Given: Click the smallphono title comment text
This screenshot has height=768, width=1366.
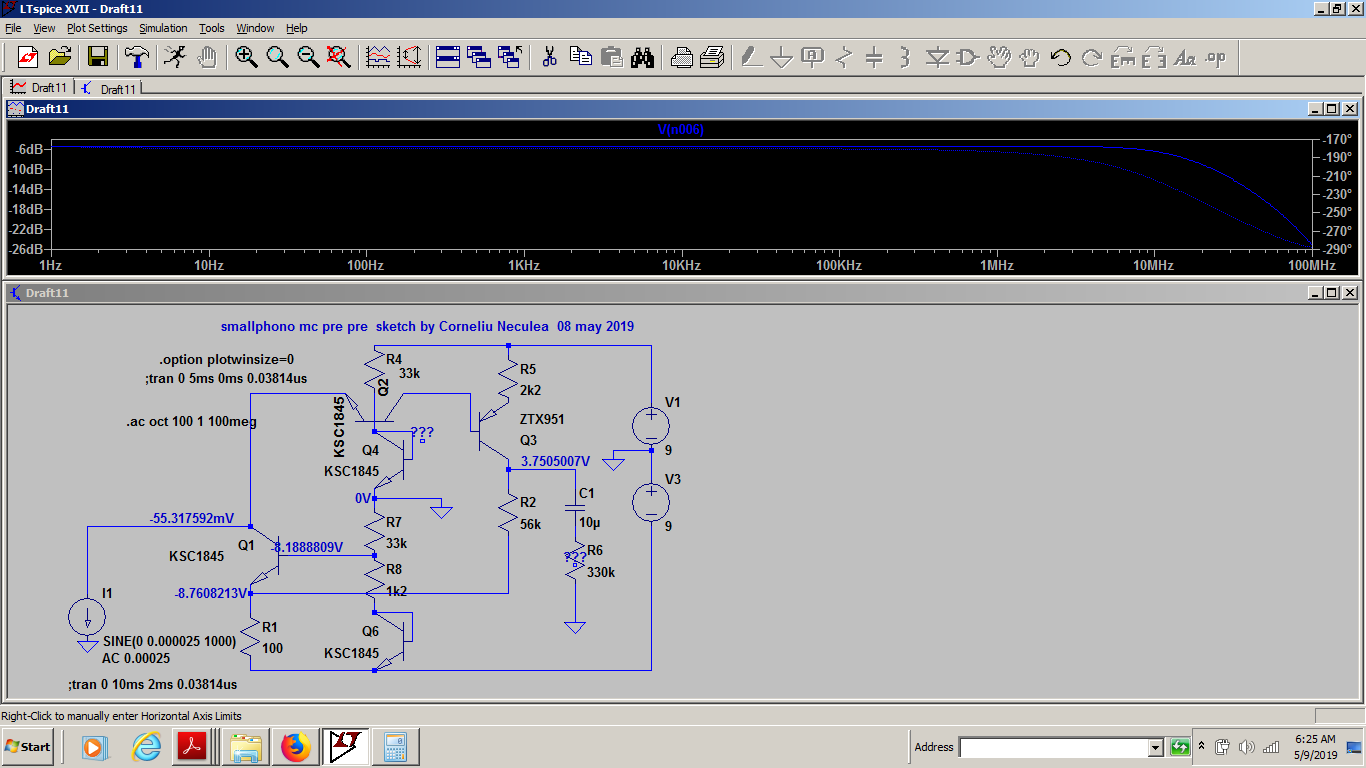Looking at the screenshot, I should [427, 327].
